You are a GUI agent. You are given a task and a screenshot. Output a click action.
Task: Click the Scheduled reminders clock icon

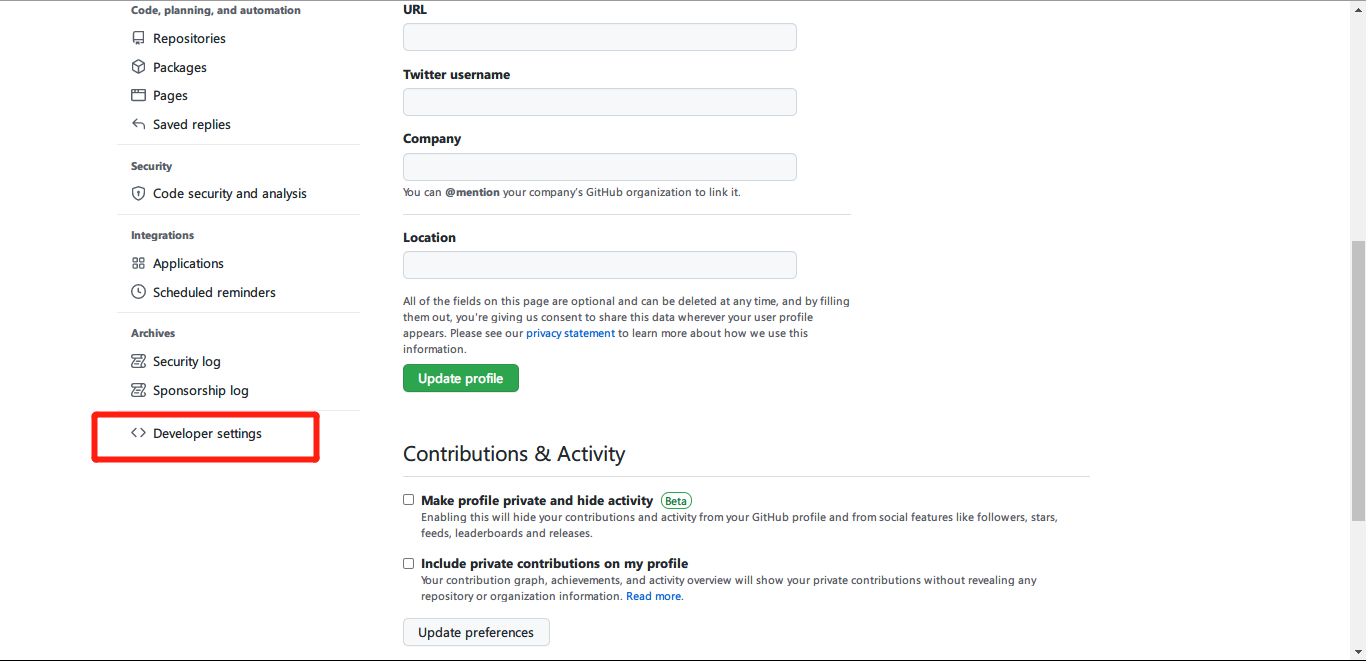pyautogui.click(x=138, y=292)
